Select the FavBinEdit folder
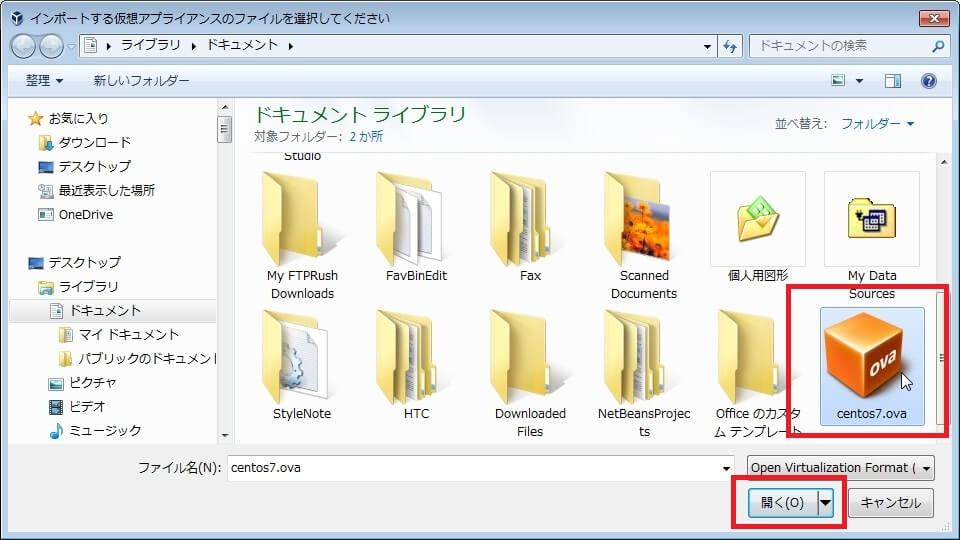 [x=415, y=218]
